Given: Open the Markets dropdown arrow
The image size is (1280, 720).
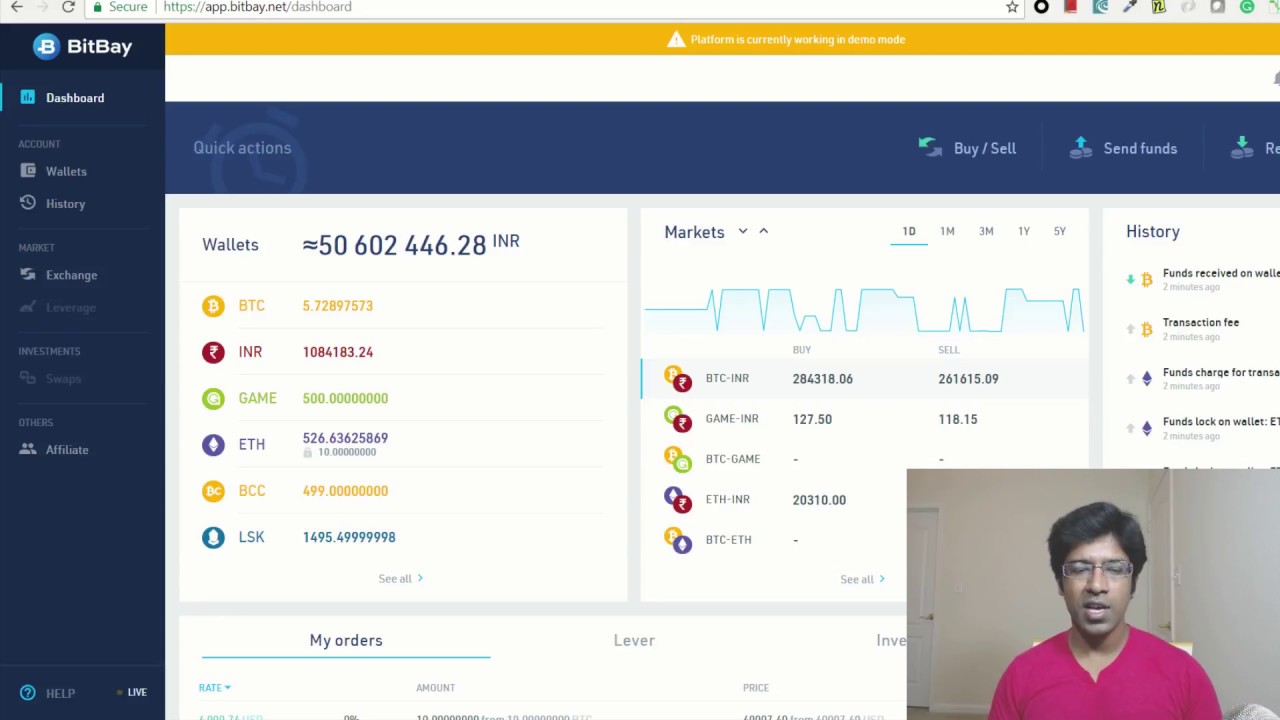Looking at the screenshot, I should pyautogui.click(x=743, y=231).
